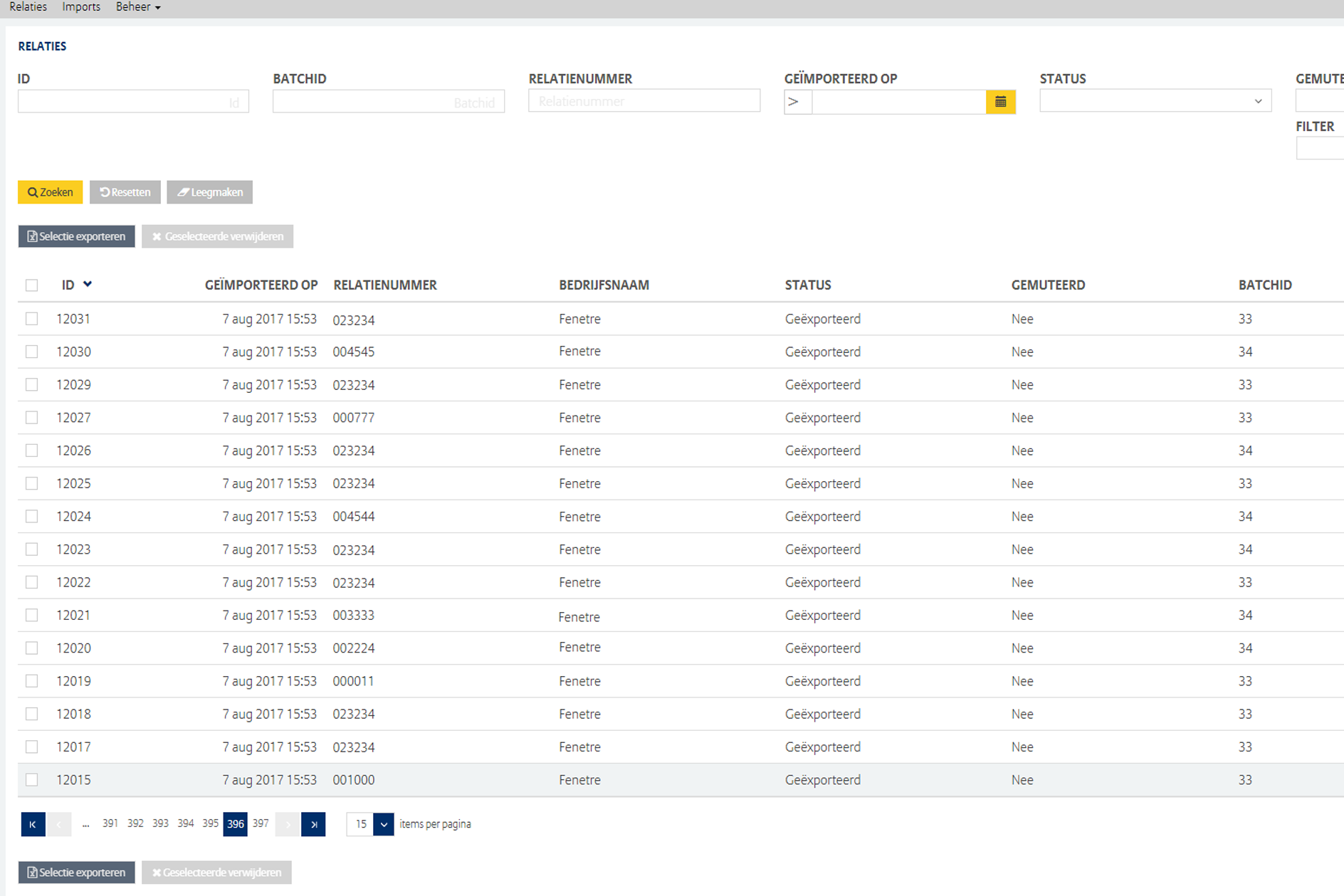The image size is (1344, 896).
Task: Open the calendar date picker icon
Action: (1000, 102)
